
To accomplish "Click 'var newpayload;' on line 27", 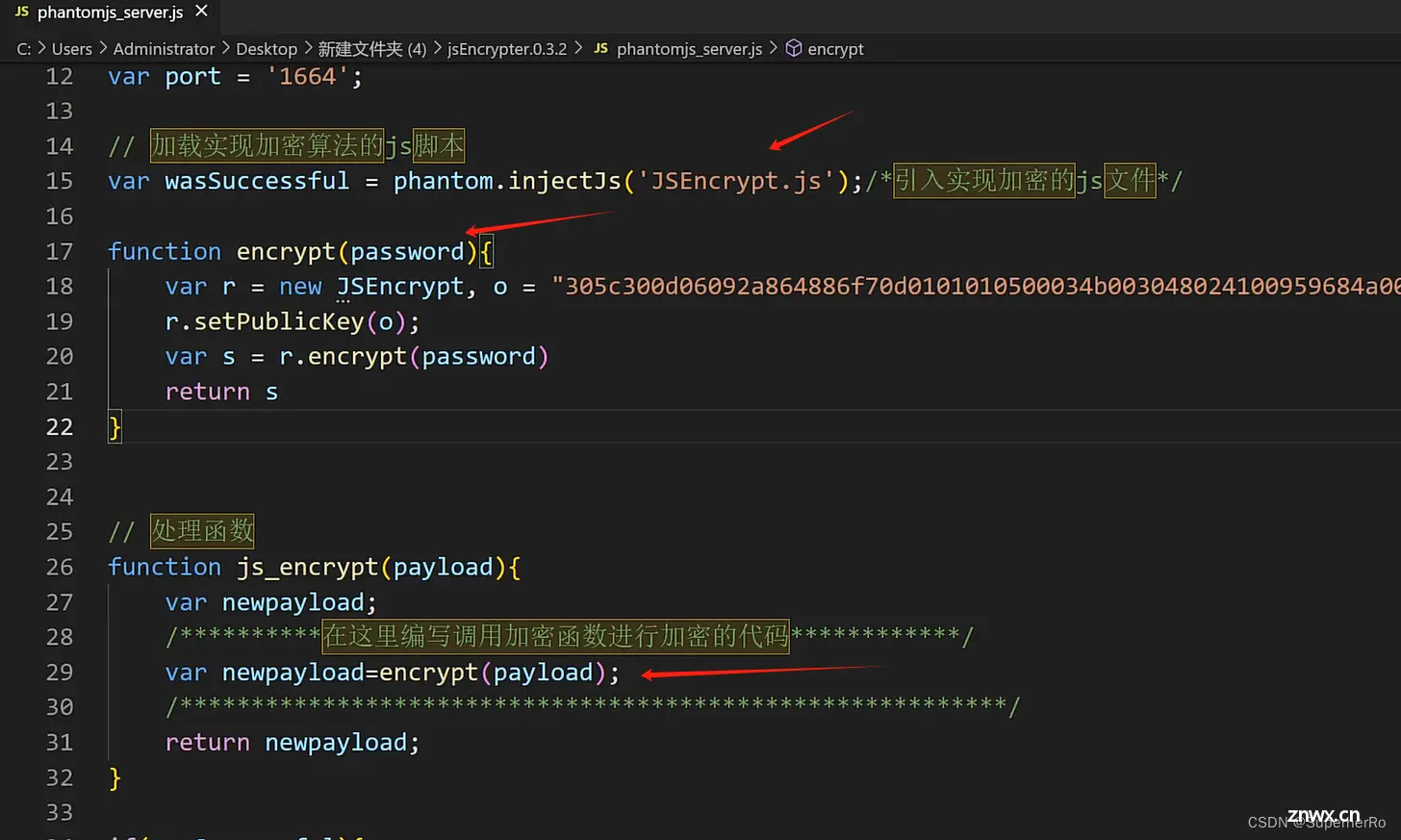I will click(x=270, y=602).
